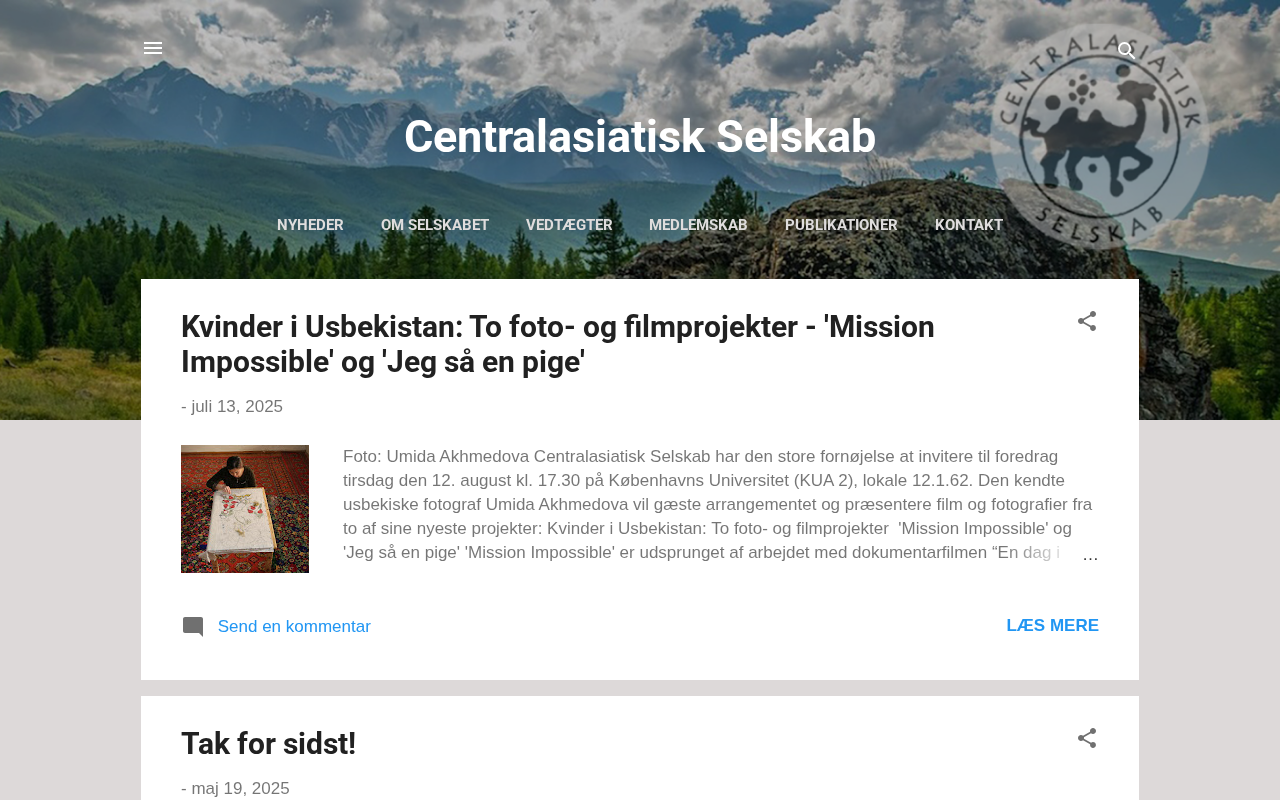Open the Kontakt page
Screen dimensions: 1280x800
(969, 225)
